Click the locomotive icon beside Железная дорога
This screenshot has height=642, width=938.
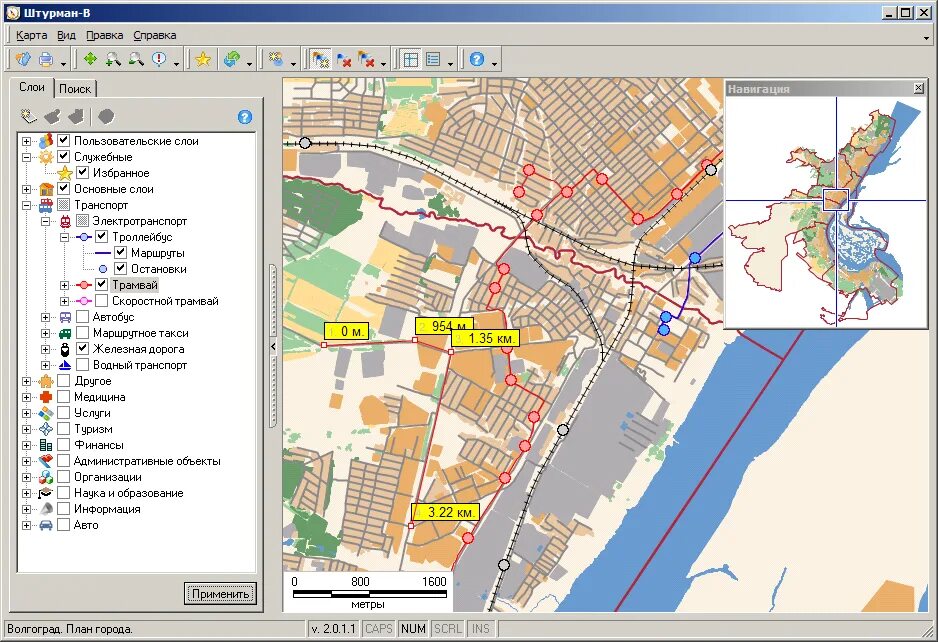click(65, 349)
